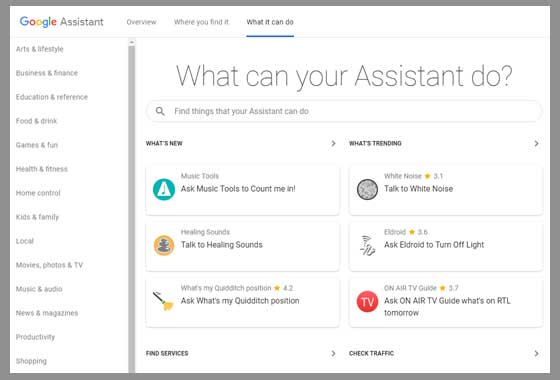Viewport: 560px width, 380px height.
Task: Open the Where you find it tab
Action: click(x=201, y=22)
